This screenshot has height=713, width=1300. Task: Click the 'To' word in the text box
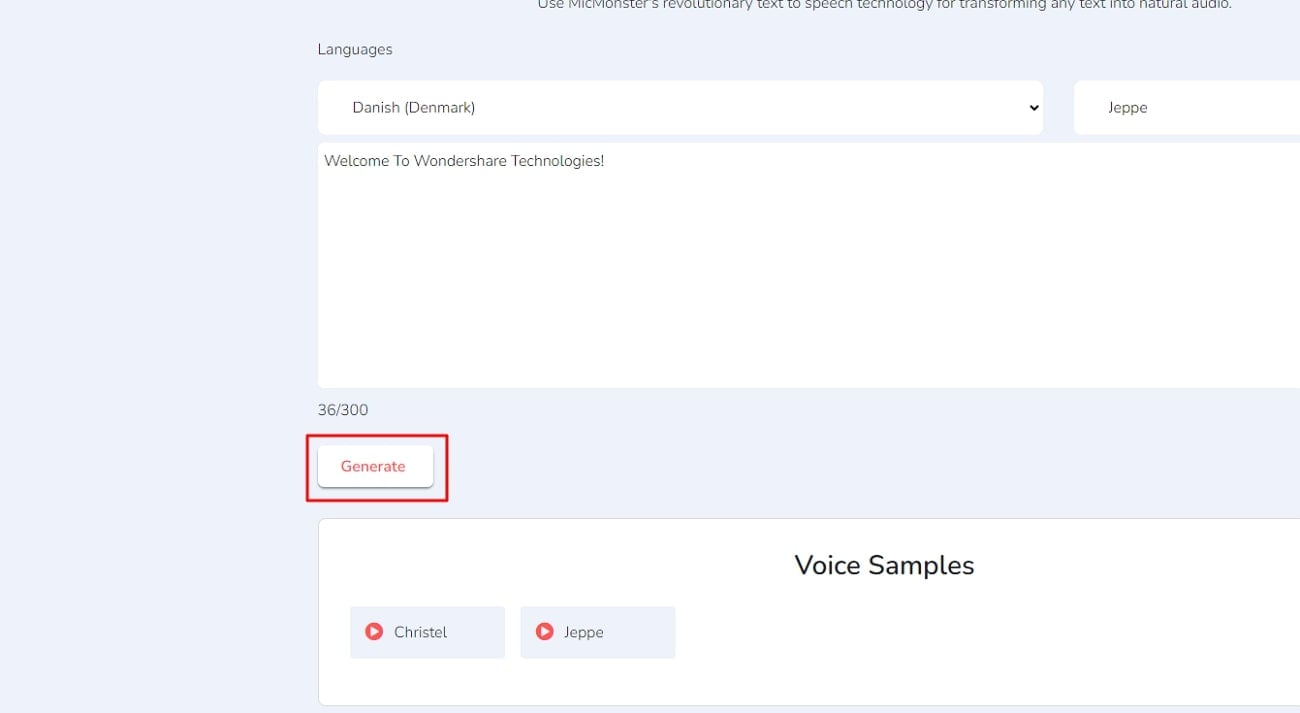tap(401, 161)
